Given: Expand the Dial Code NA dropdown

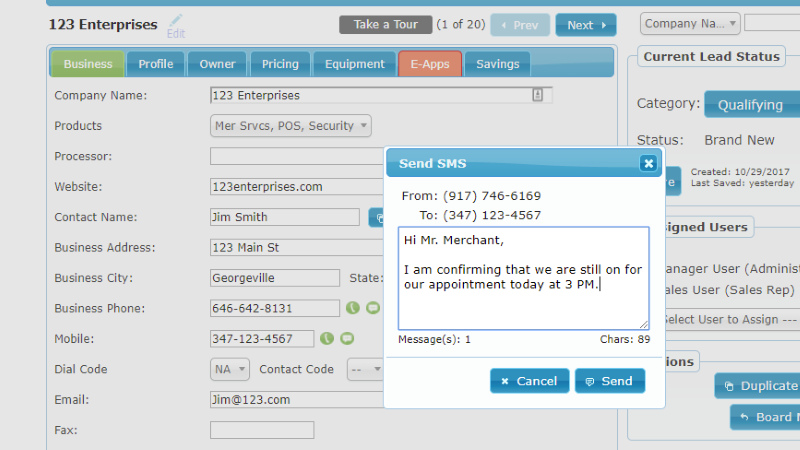Looking at the screenshot, I should pyautogui.click(x=230, y=369).
